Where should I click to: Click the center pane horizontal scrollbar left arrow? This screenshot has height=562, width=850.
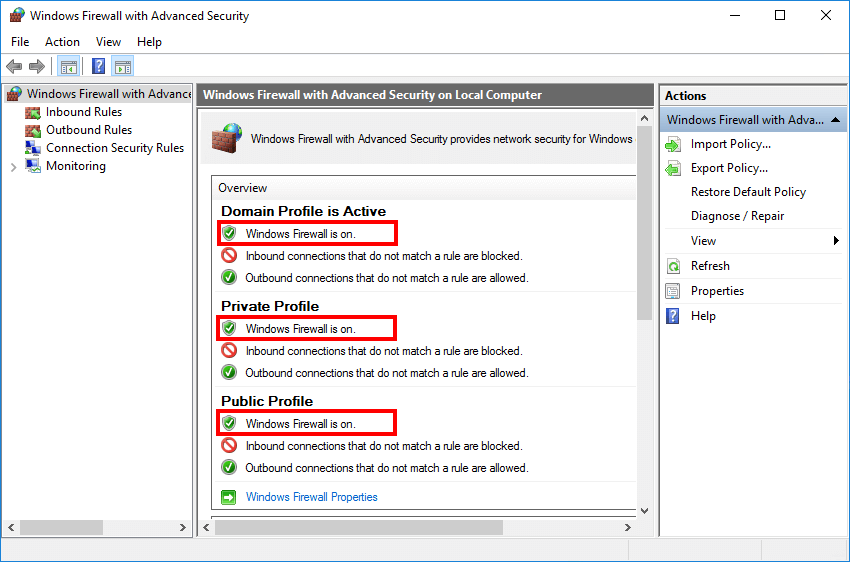206,527
